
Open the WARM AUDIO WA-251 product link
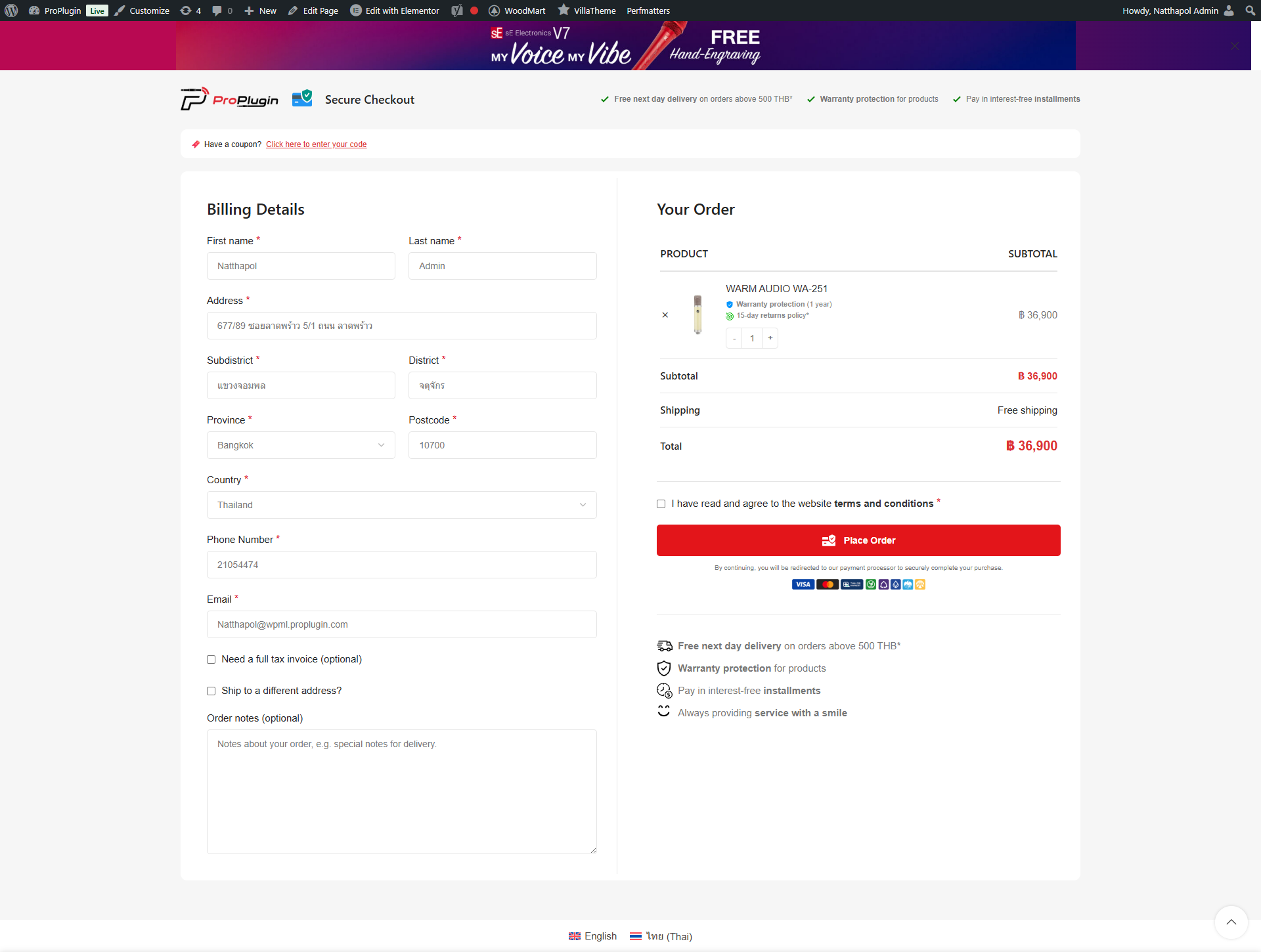click(x=776, y=289)
